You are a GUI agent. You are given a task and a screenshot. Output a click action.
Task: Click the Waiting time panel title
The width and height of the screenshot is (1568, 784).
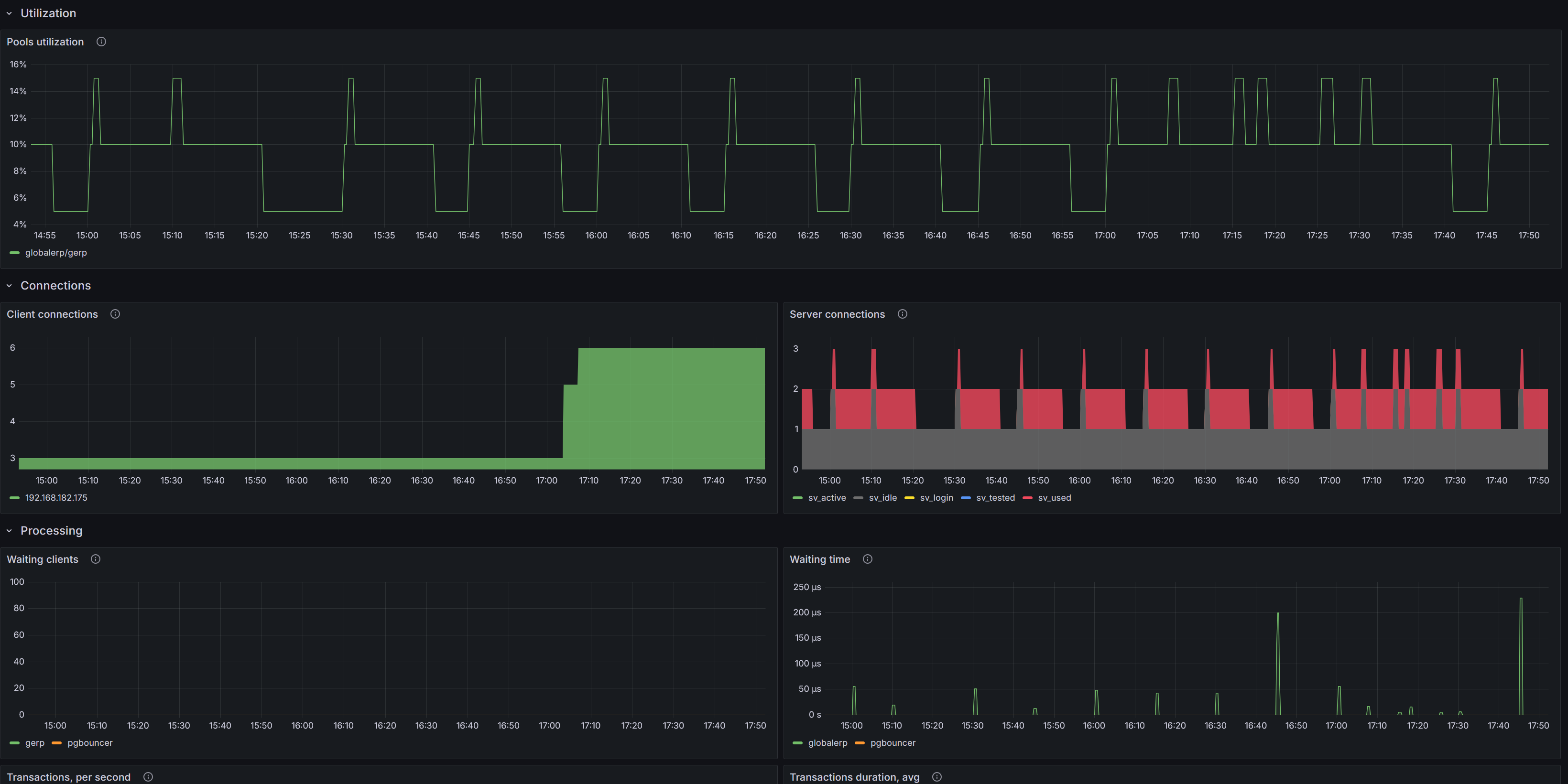click(819, 559)
